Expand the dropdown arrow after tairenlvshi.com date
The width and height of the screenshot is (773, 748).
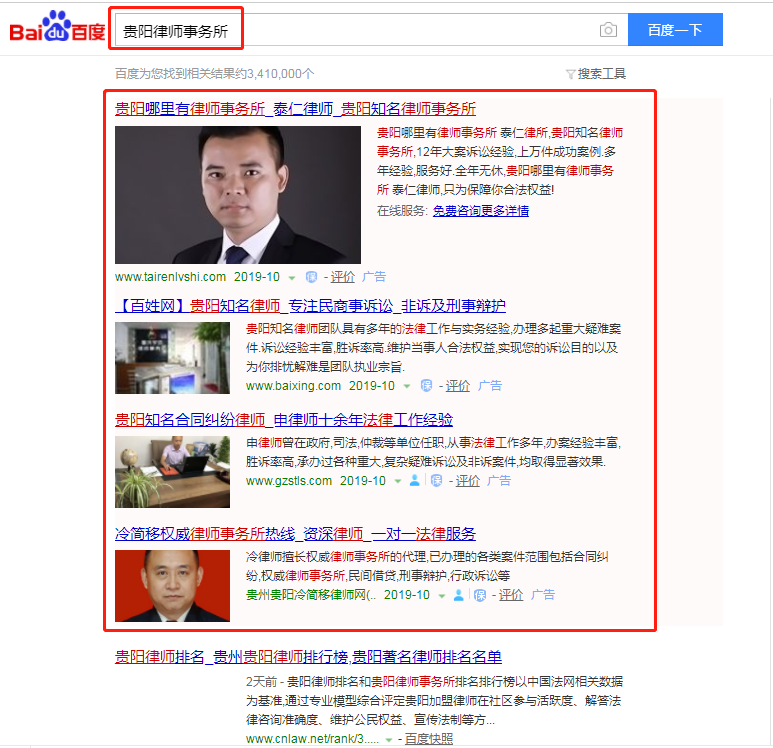(292, 278)
